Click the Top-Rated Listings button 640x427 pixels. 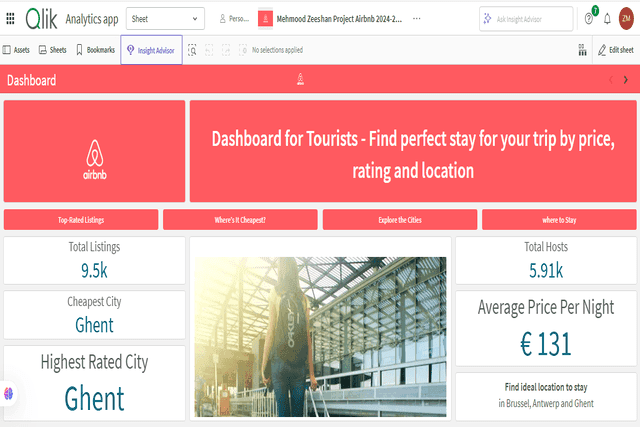tap(81, 220)
